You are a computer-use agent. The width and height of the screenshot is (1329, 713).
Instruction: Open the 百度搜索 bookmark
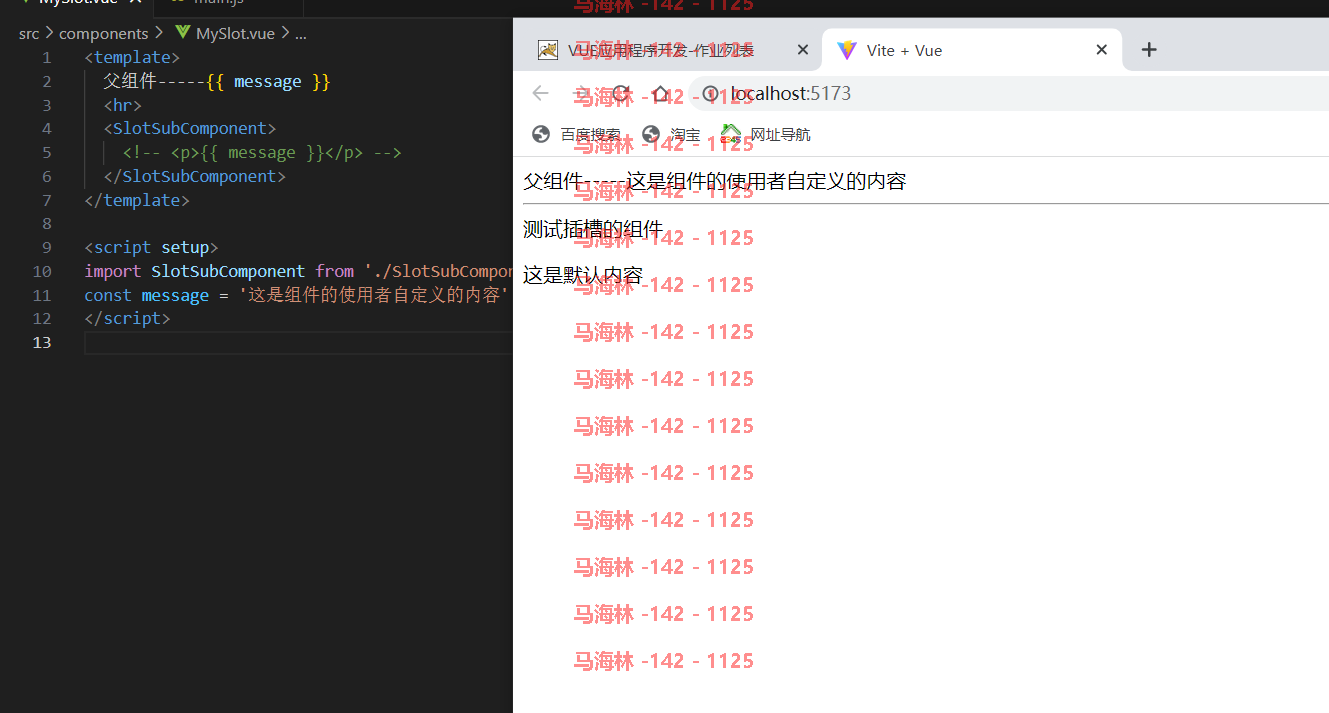coord(576,134)
